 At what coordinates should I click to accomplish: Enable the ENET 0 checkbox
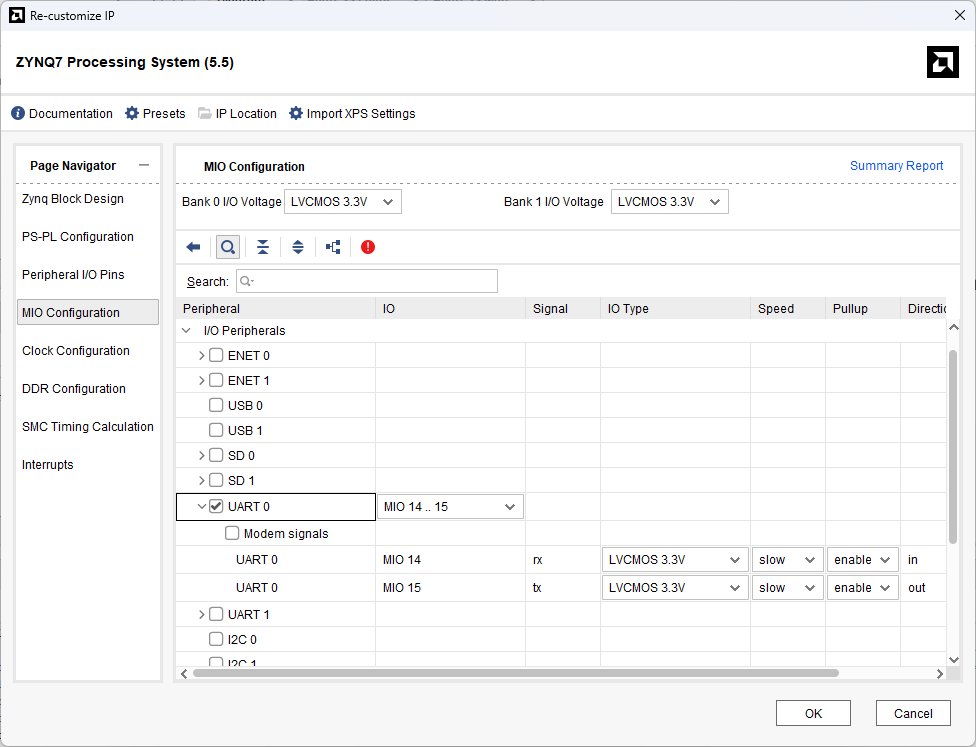[x=216, y=355]
